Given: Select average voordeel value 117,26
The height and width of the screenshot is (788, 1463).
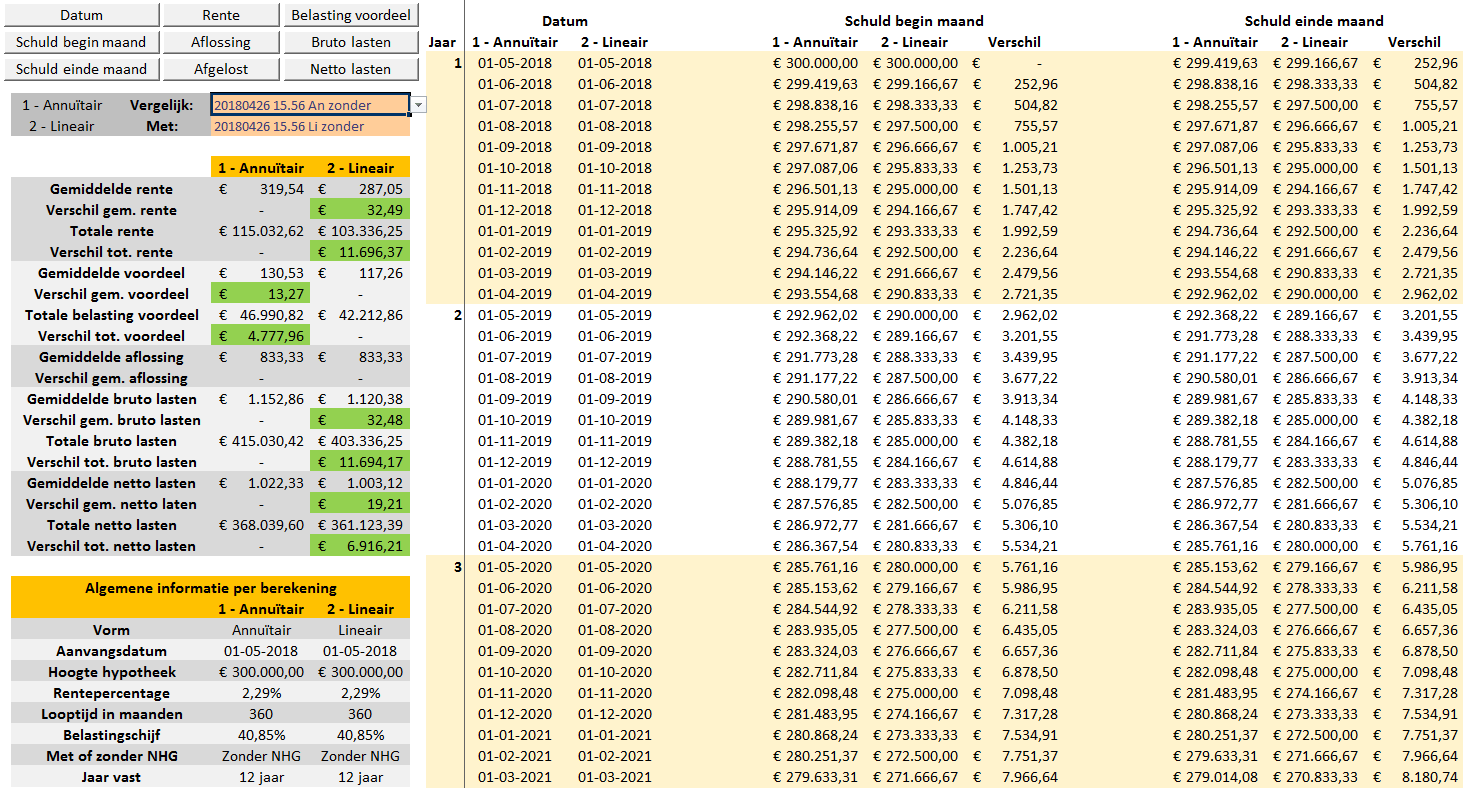Looking at the screenshot, I should [x=360, y=273].
